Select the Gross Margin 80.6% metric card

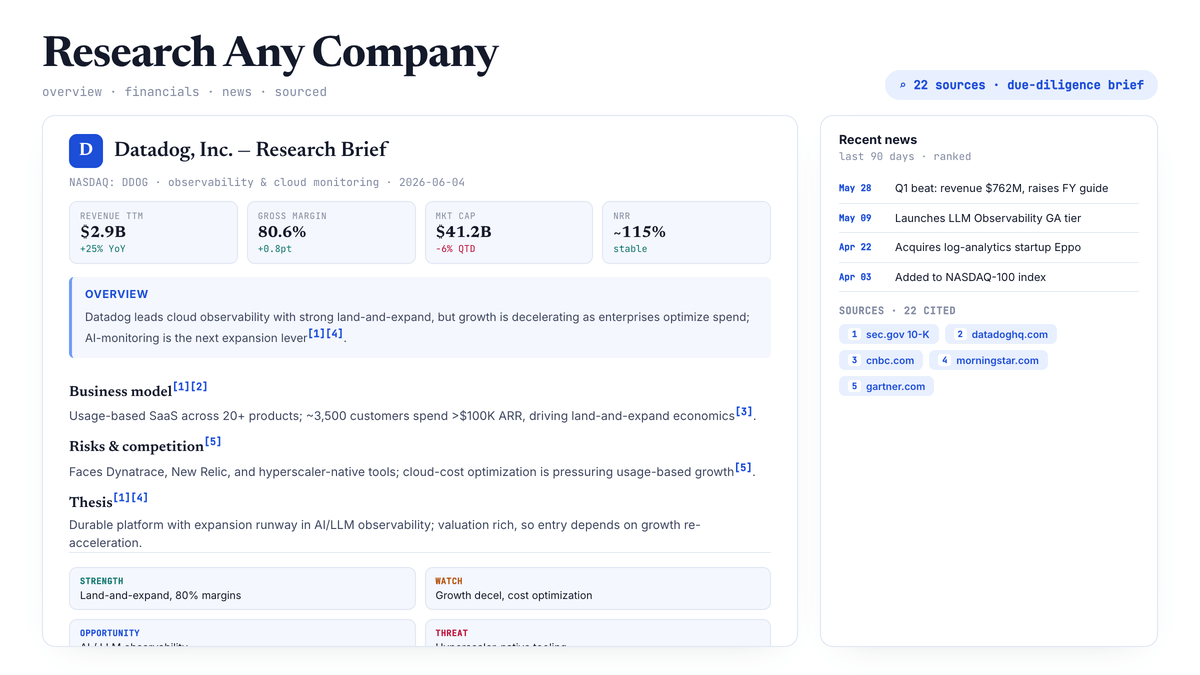click(x=331, y=232)
